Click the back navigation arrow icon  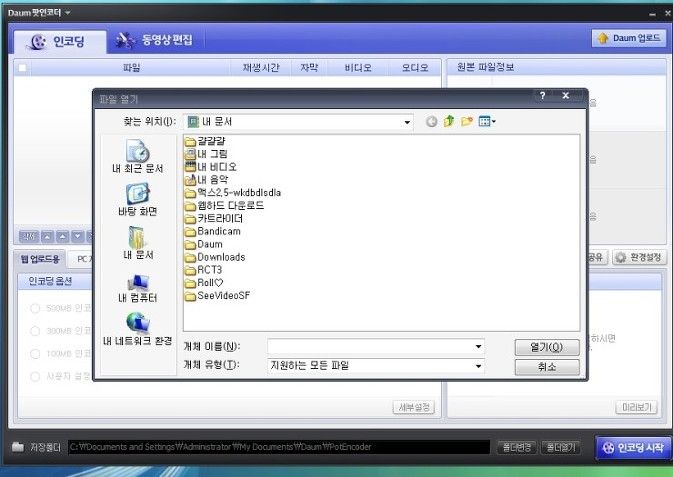pos(431,122)
